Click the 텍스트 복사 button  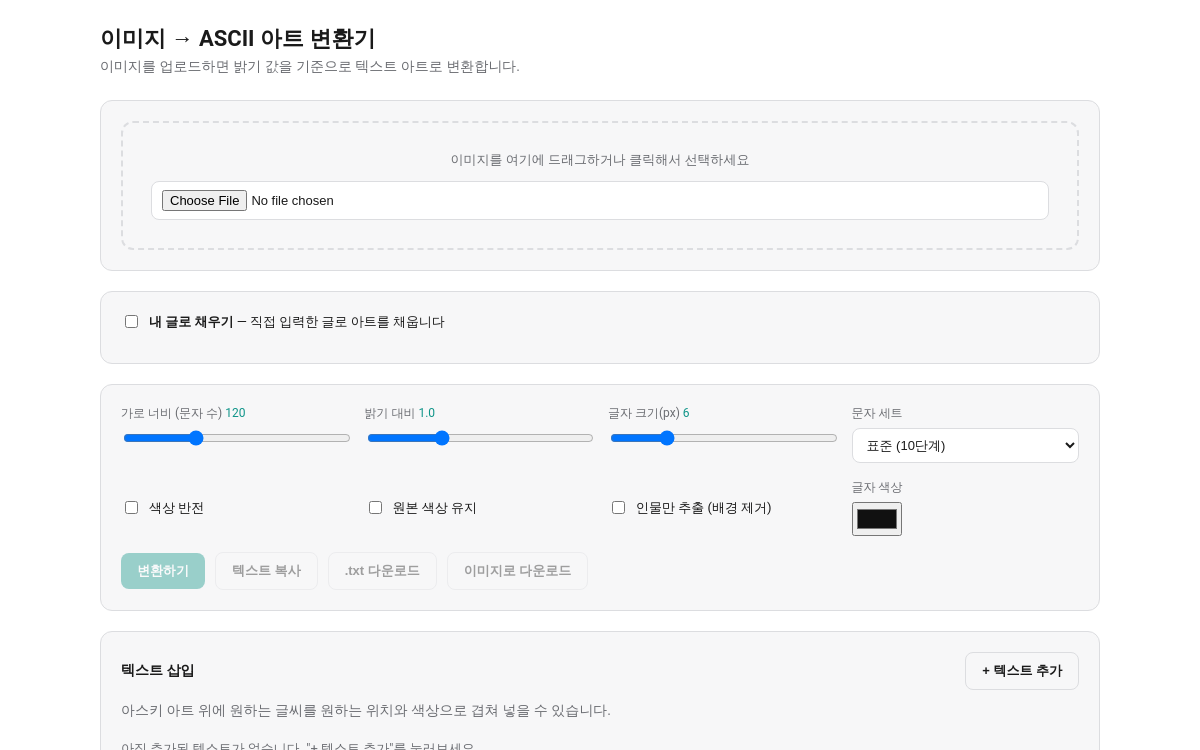tap(266, 571)
